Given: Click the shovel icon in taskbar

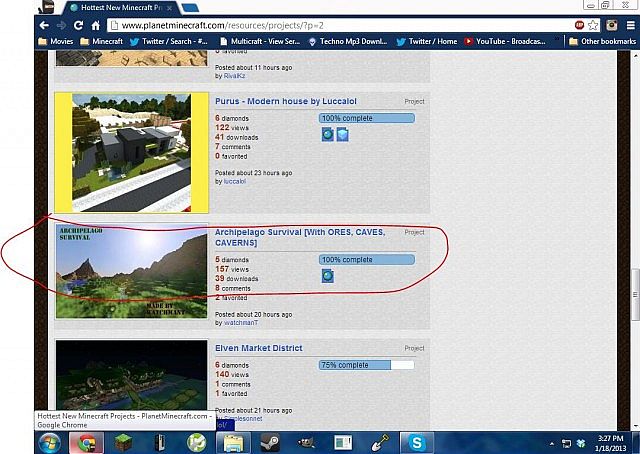Looking at the screenshot, I should (x=380, y=443).
